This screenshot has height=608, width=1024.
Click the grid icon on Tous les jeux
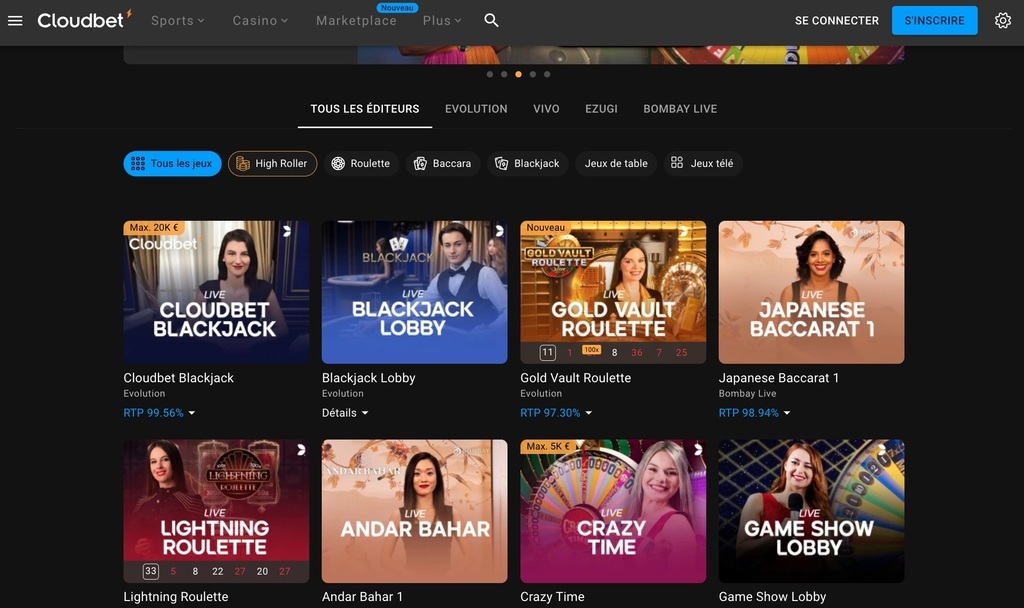click(137, 163)
